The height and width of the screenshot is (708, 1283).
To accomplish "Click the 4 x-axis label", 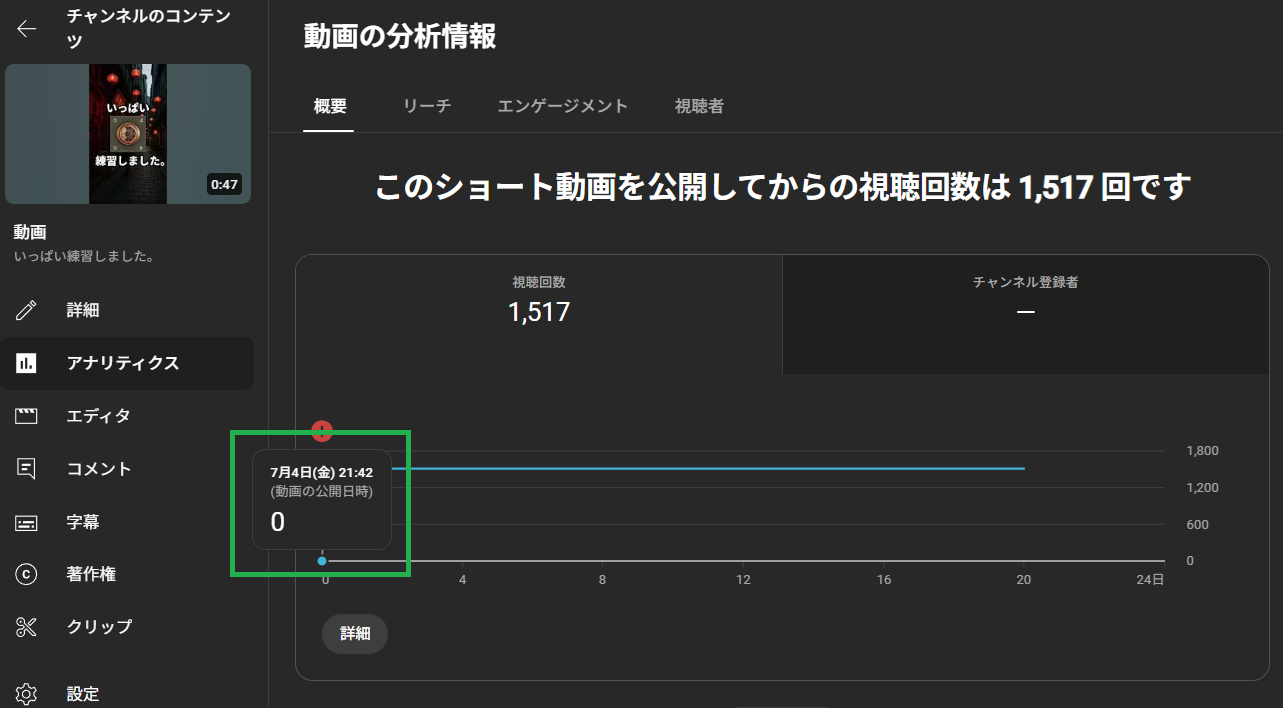I will [x=462, y=580].
